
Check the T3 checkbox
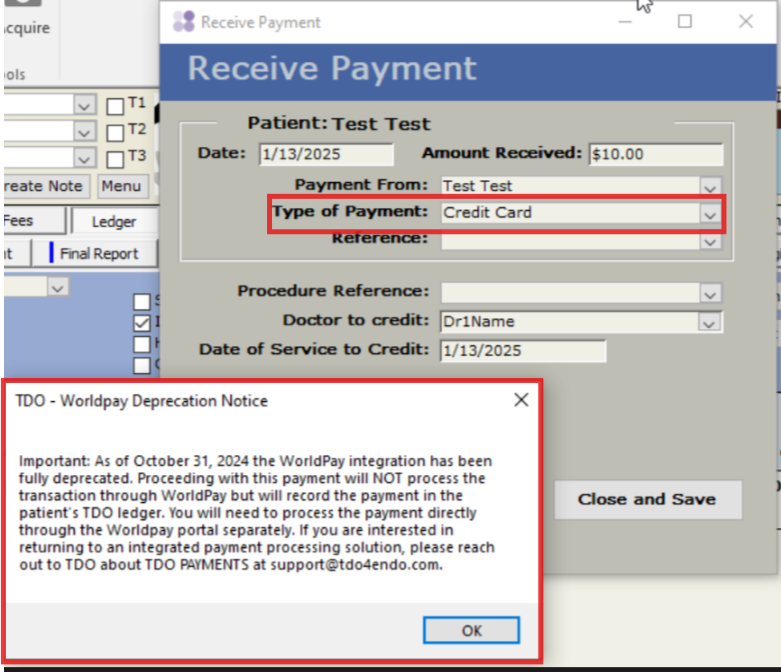115,158
